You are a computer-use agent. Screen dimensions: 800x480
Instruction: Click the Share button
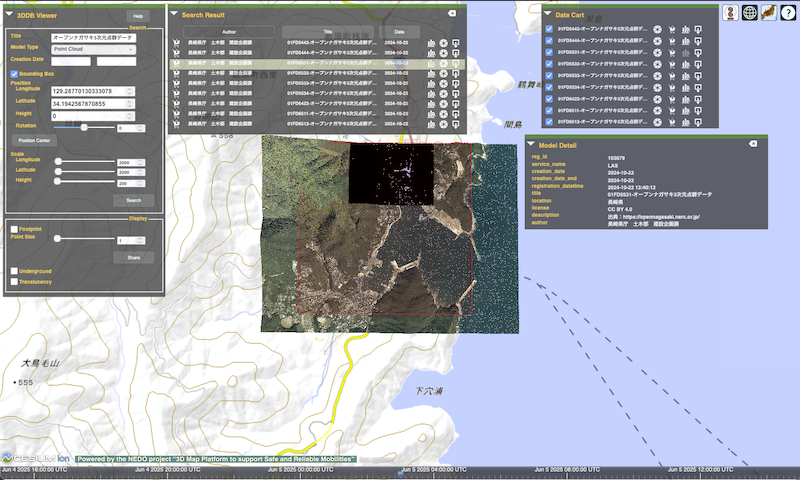pos(134,258)
